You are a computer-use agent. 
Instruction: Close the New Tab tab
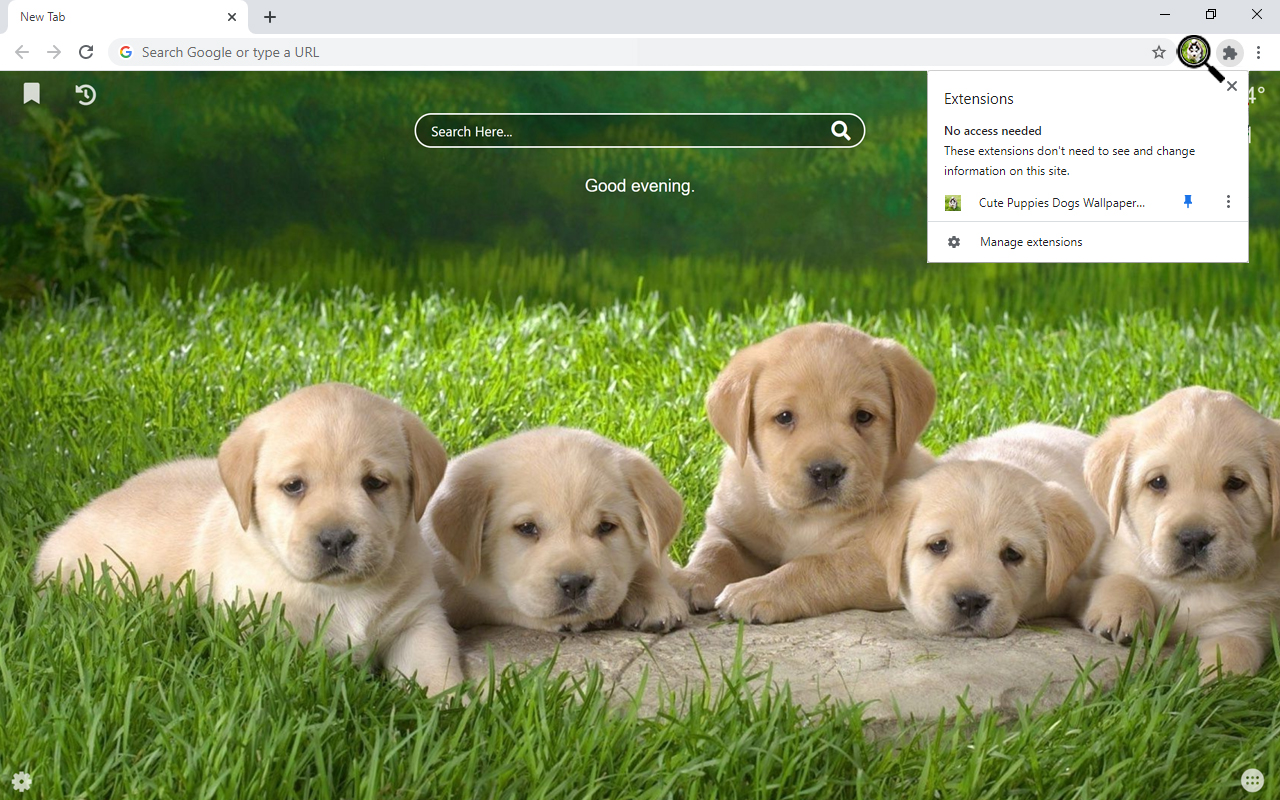(x=232, y=17)
